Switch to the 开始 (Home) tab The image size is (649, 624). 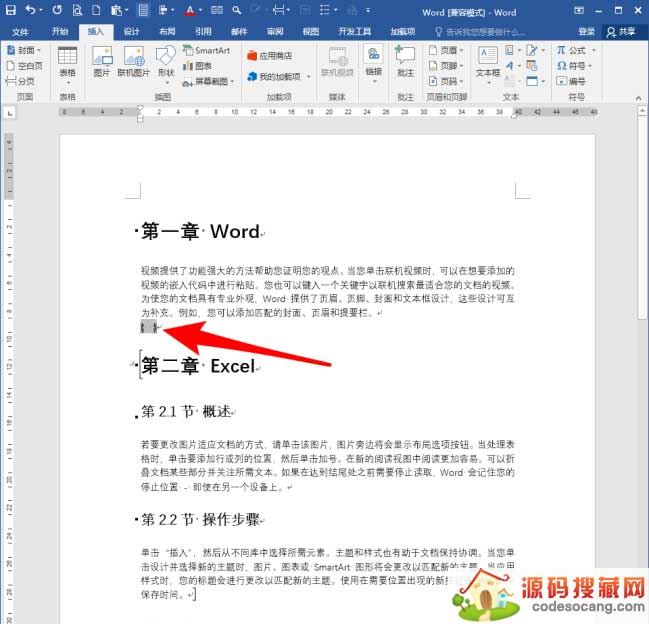click(60, 31)
